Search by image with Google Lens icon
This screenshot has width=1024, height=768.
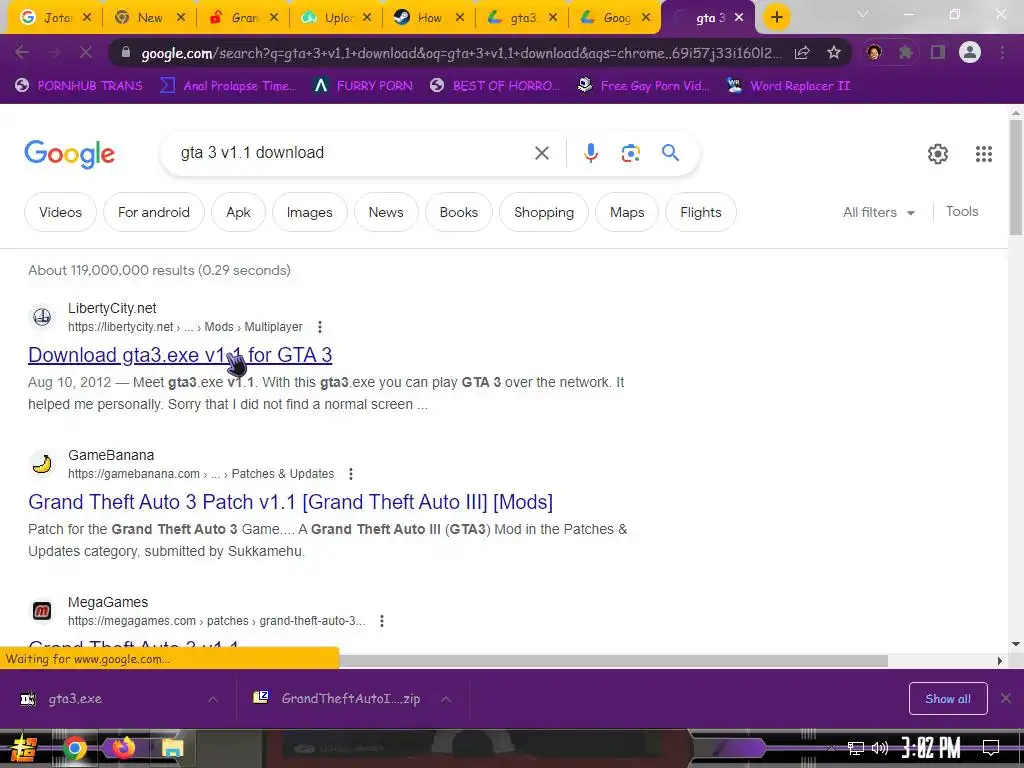630,153
